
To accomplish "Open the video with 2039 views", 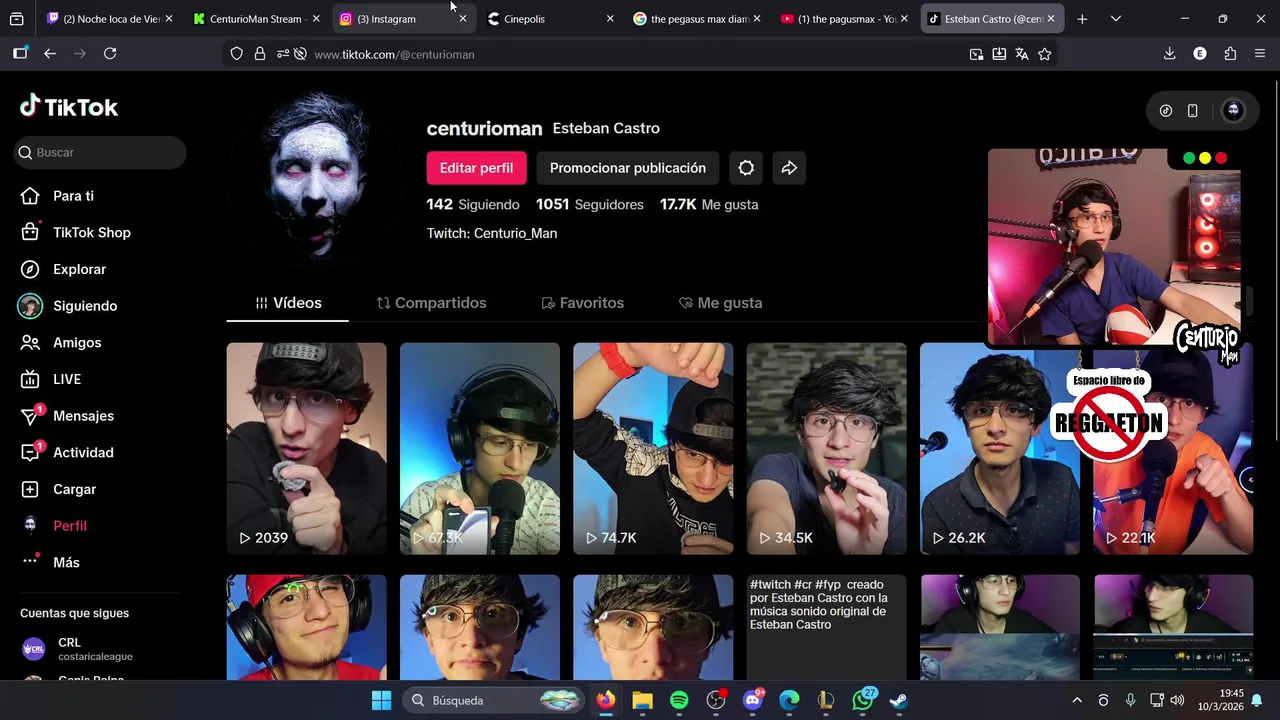I will (306, 448).
